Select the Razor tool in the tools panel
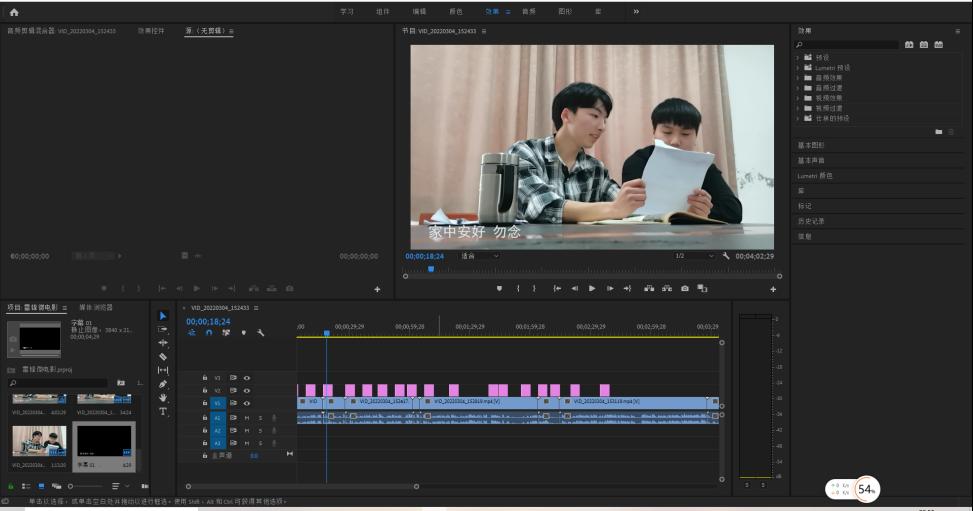 pyautogui.click(x=163, y=356)
